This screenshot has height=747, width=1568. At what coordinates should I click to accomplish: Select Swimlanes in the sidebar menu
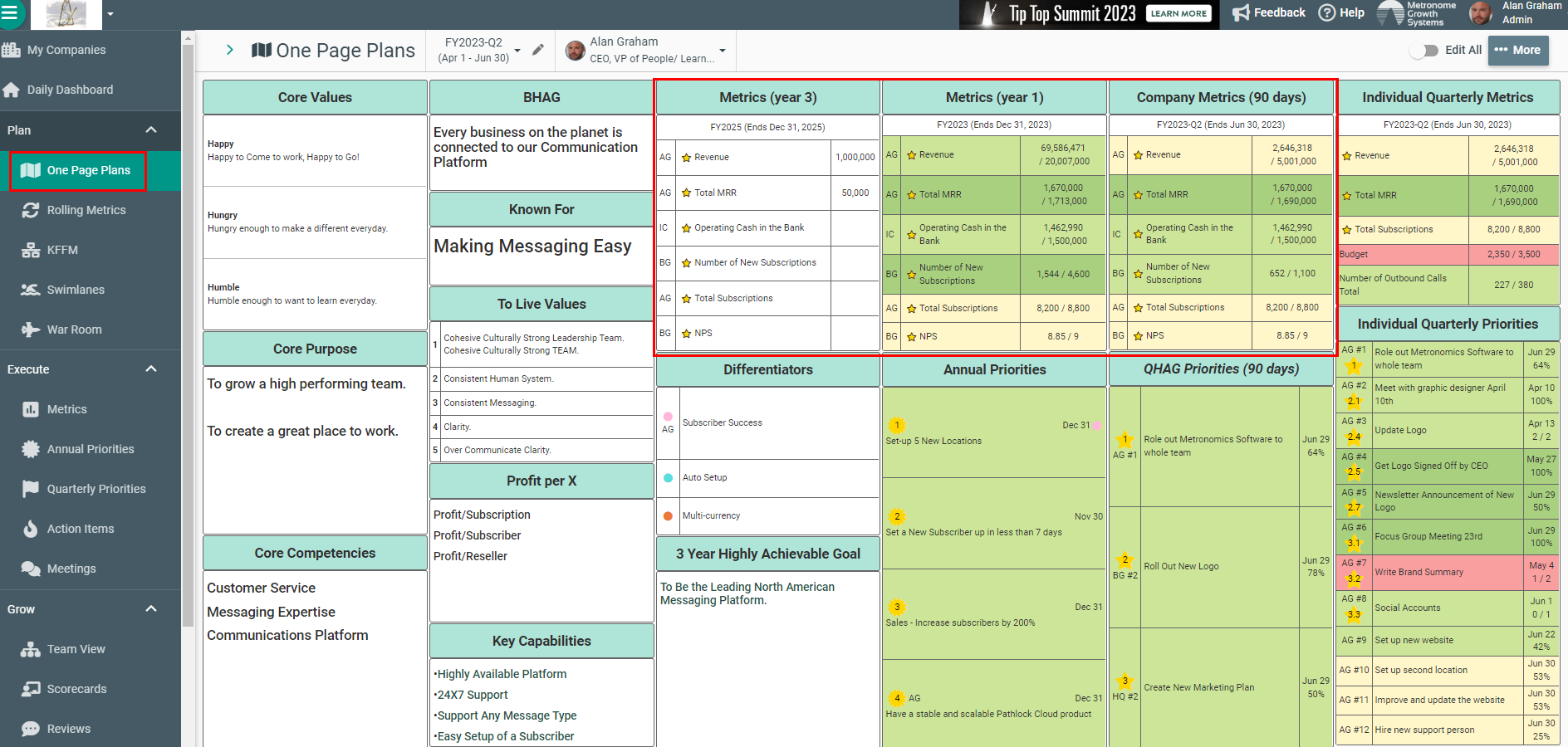tap(76, 290)
